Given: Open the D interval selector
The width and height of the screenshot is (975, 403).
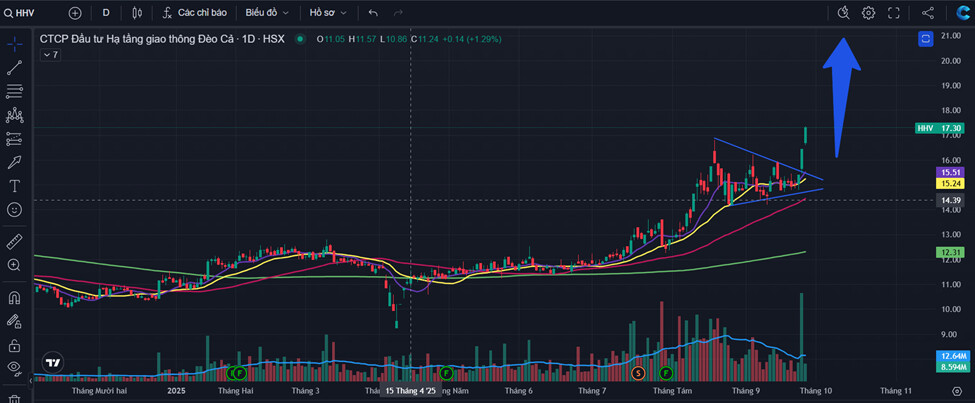Looking at the screenshot, I should tap(106, 12).
